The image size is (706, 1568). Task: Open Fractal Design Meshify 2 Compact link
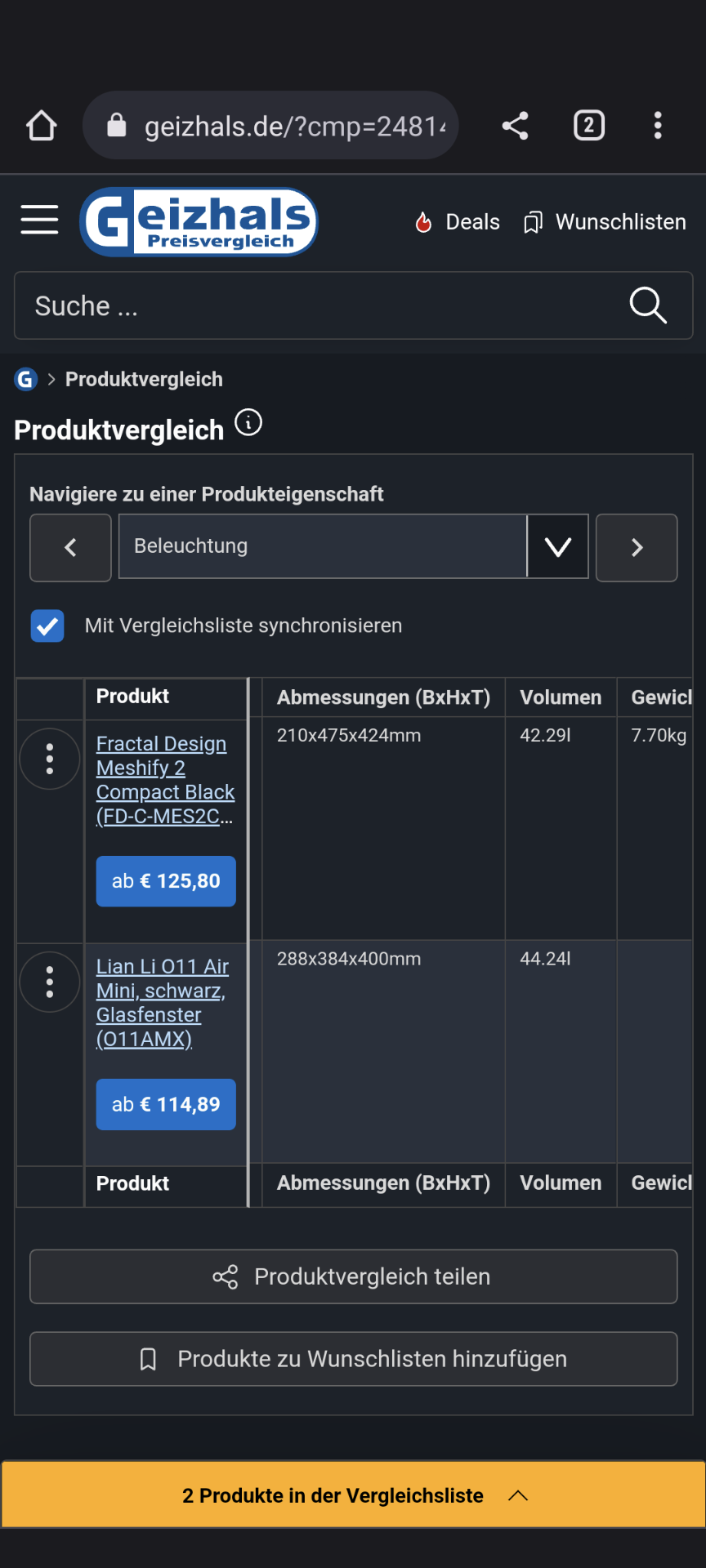click(x=165, y=780)
